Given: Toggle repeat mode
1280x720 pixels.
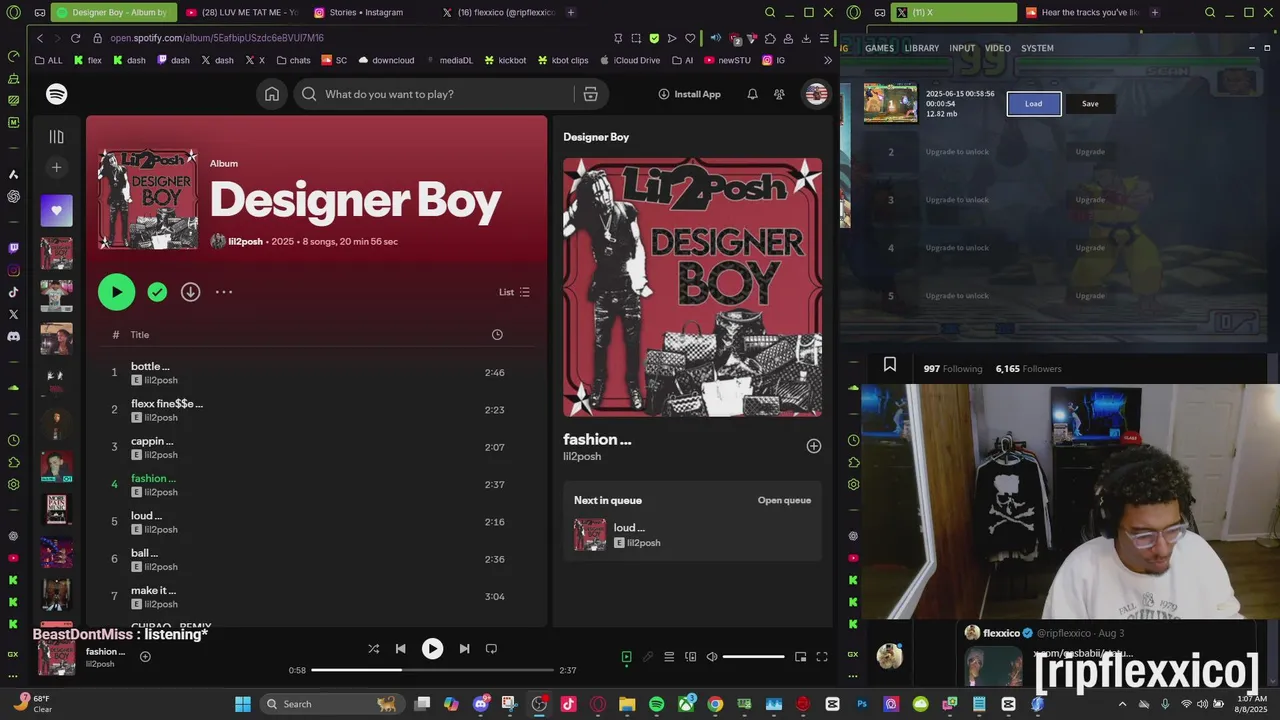Looking at the screenshot, I should 491,649.
